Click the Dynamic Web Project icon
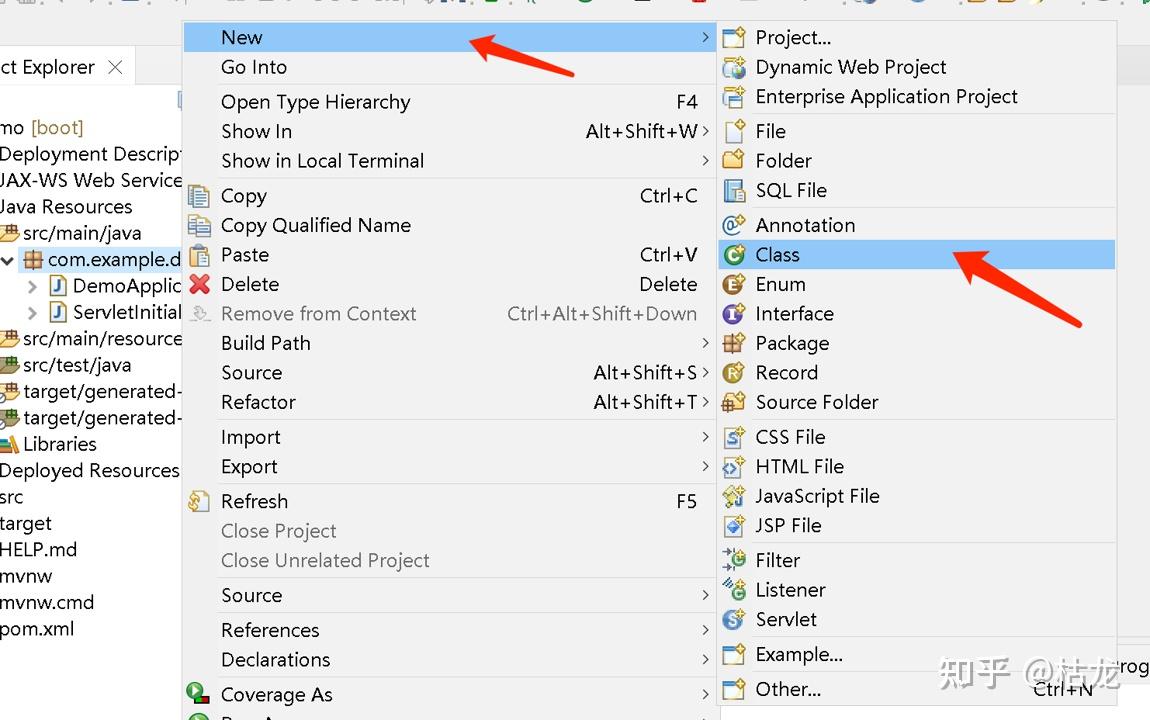Screen dimensions: 1150x720 (734, 67)
